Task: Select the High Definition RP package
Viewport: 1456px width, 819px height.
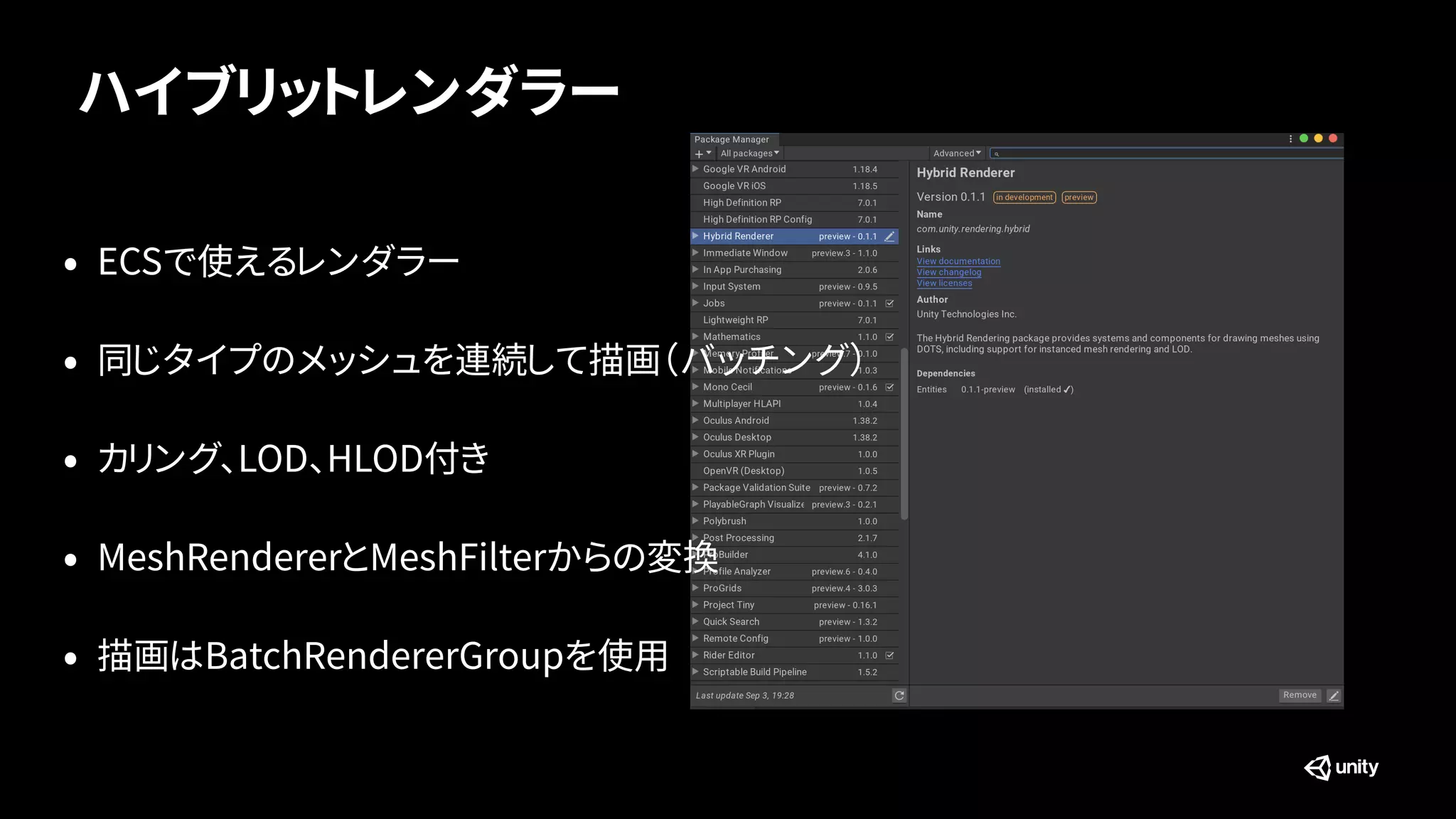Action: click(x=795, y=203)
